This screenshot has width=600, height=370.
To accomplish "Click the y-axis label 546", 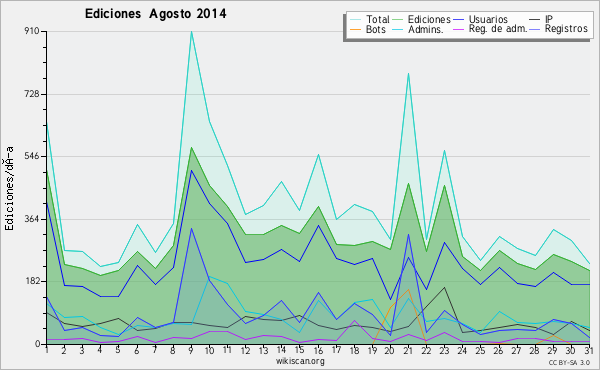I will coord(33,156).
